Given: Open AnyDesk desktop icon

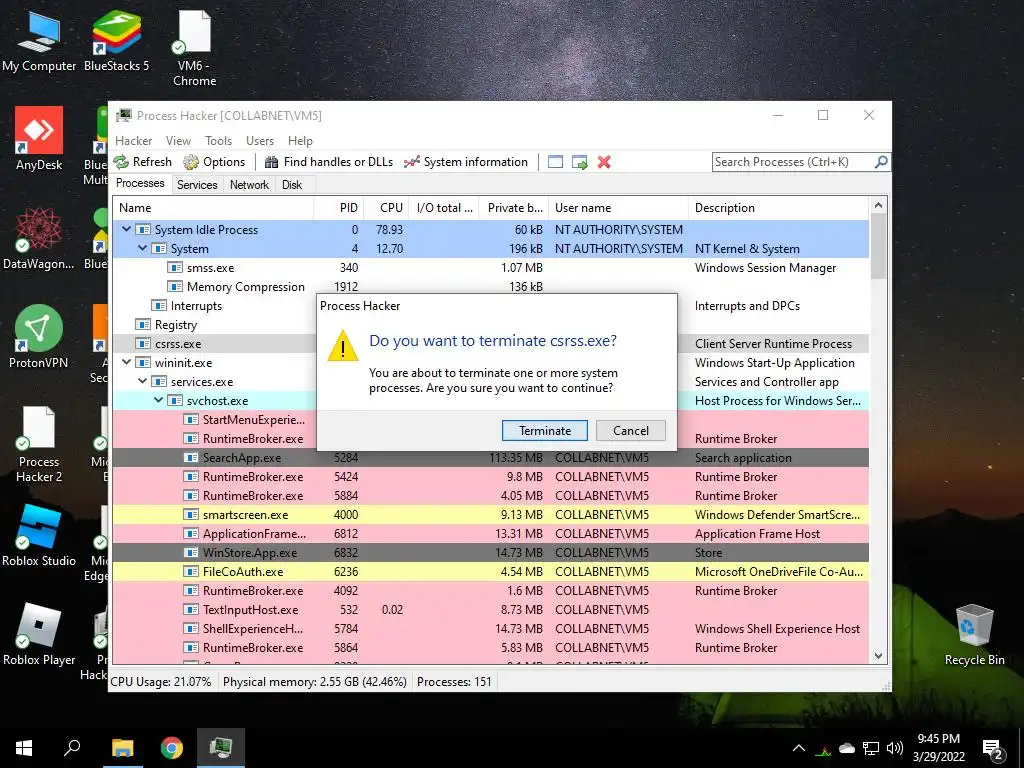Looking at the screenshot, I should [39, 138].
